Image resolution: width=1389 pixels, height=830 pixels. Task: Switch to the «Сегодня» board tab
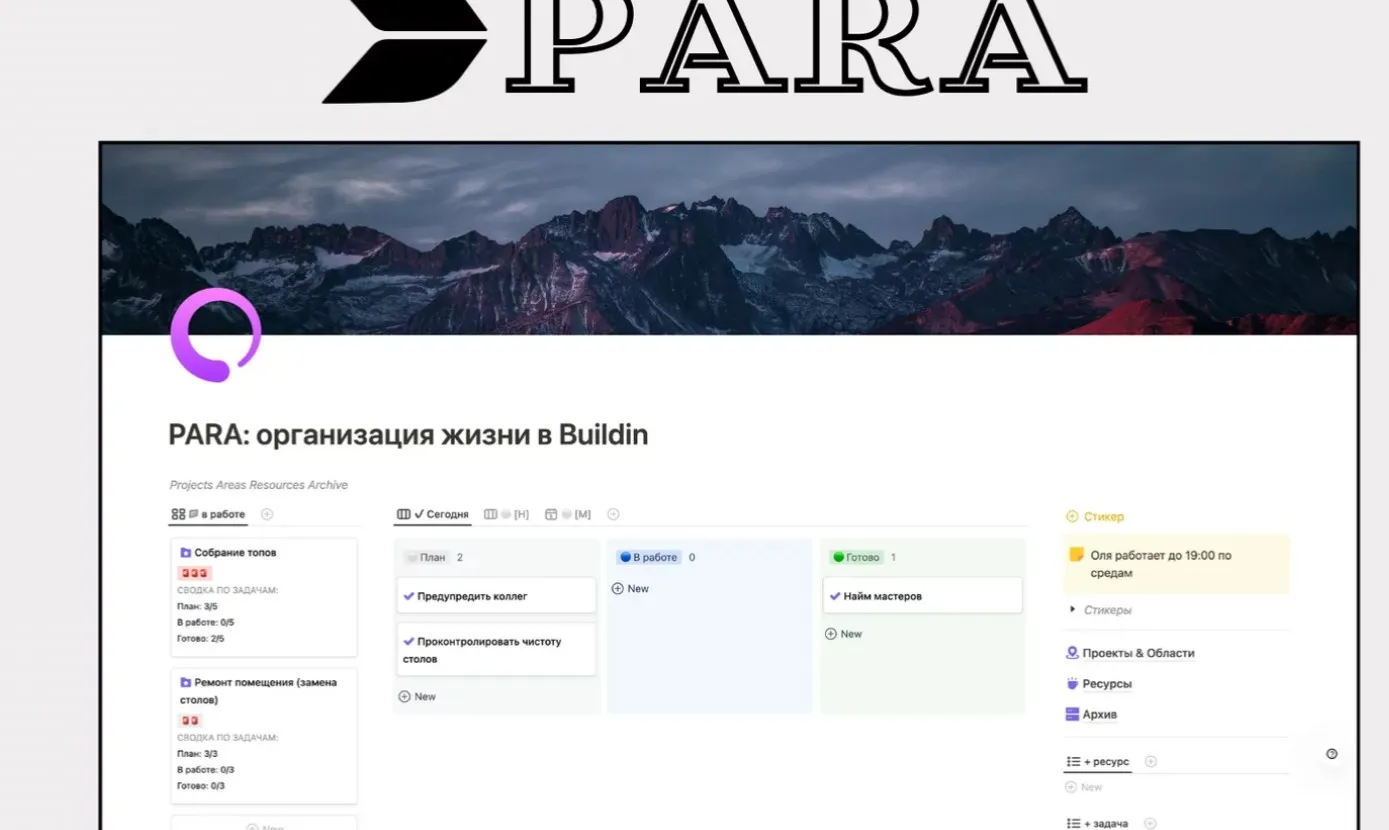coord(433,514)
